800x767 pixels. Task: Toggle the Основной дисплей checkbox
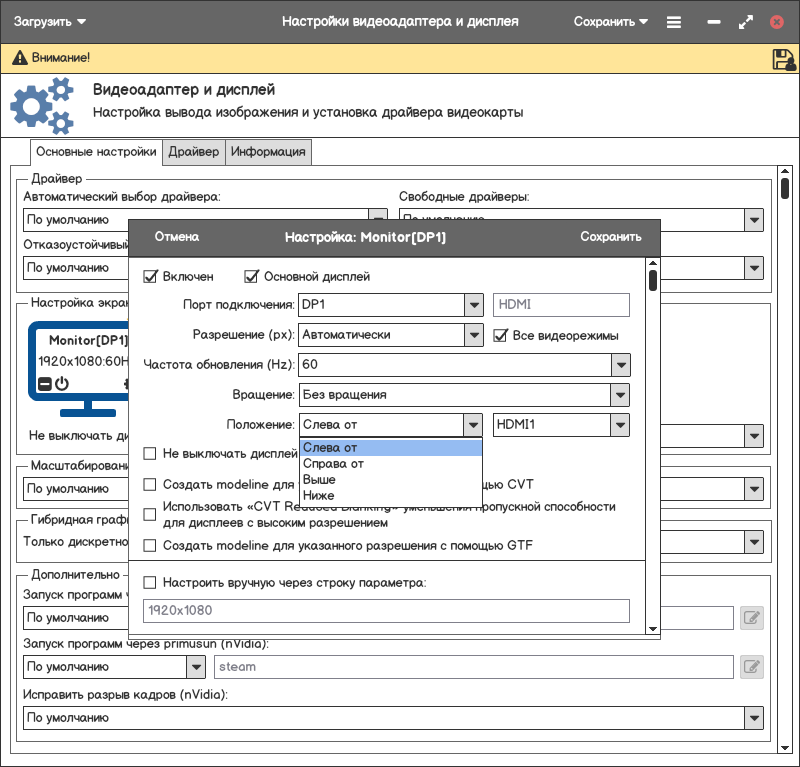point(252,276)
